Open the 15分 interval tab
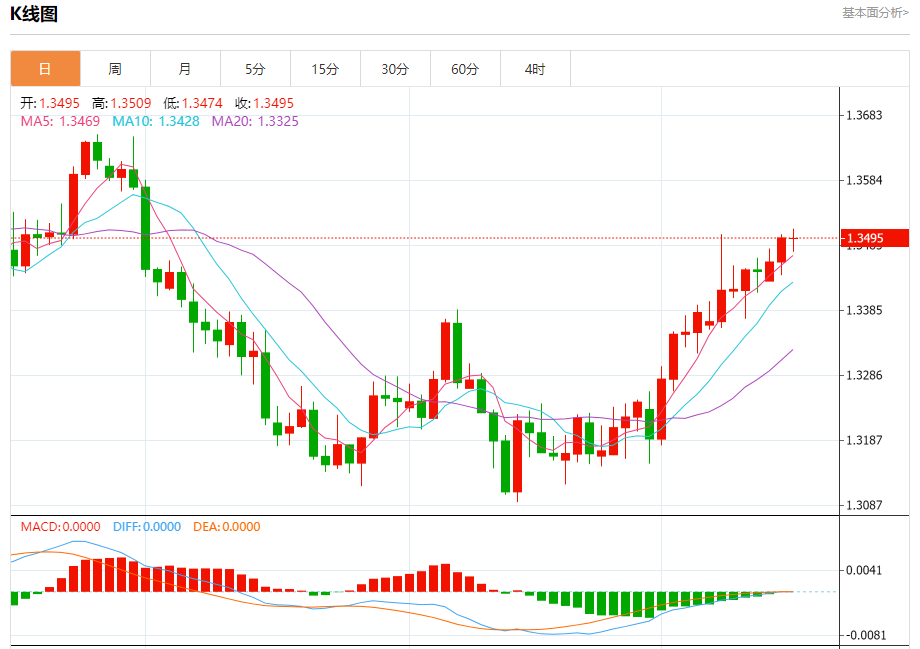This screenshot has width=920, height=649. (x=325, y=69)
